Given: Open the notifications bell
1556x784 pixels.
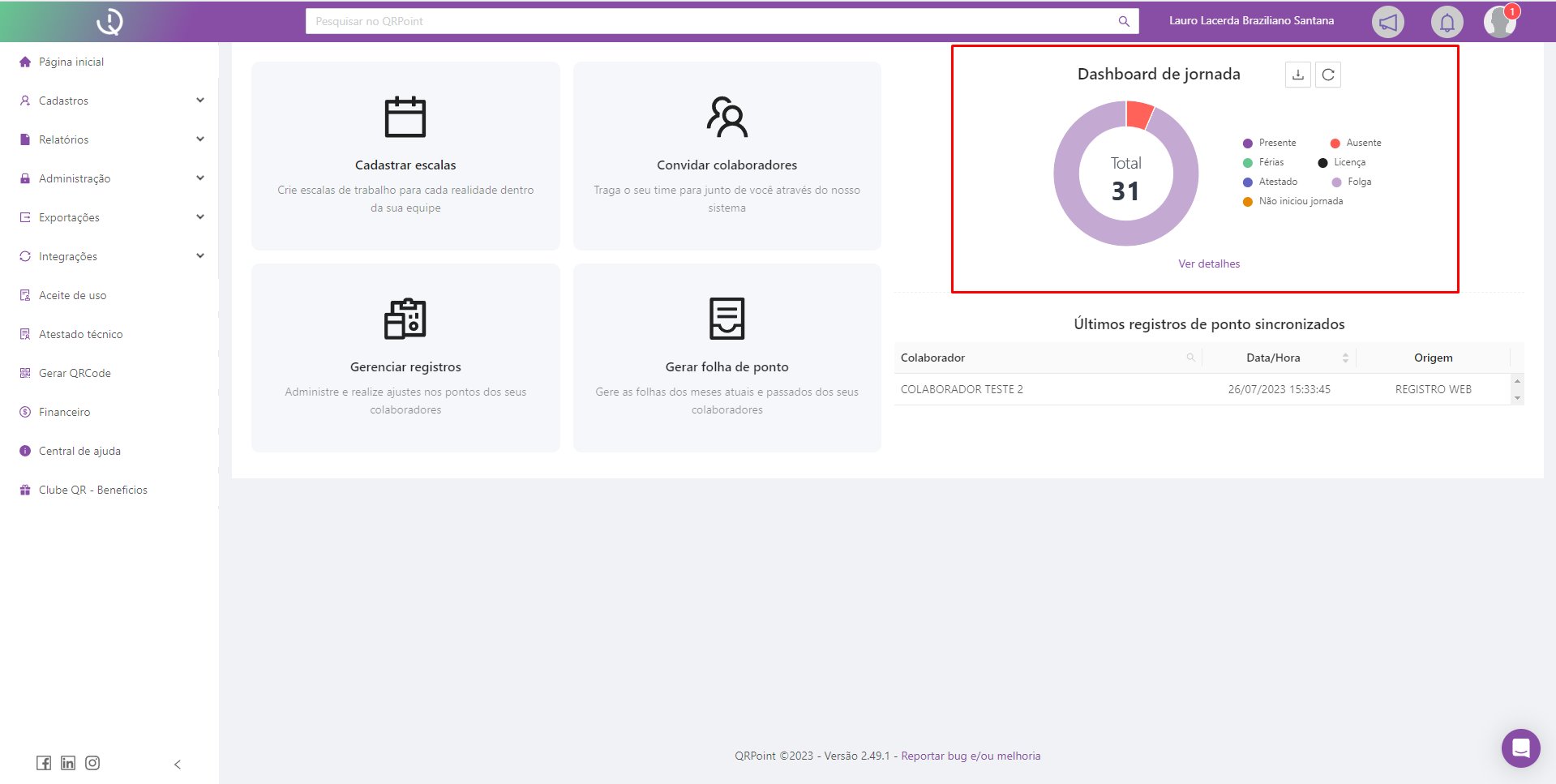Looking at the screenshot, I should 1447,22.
